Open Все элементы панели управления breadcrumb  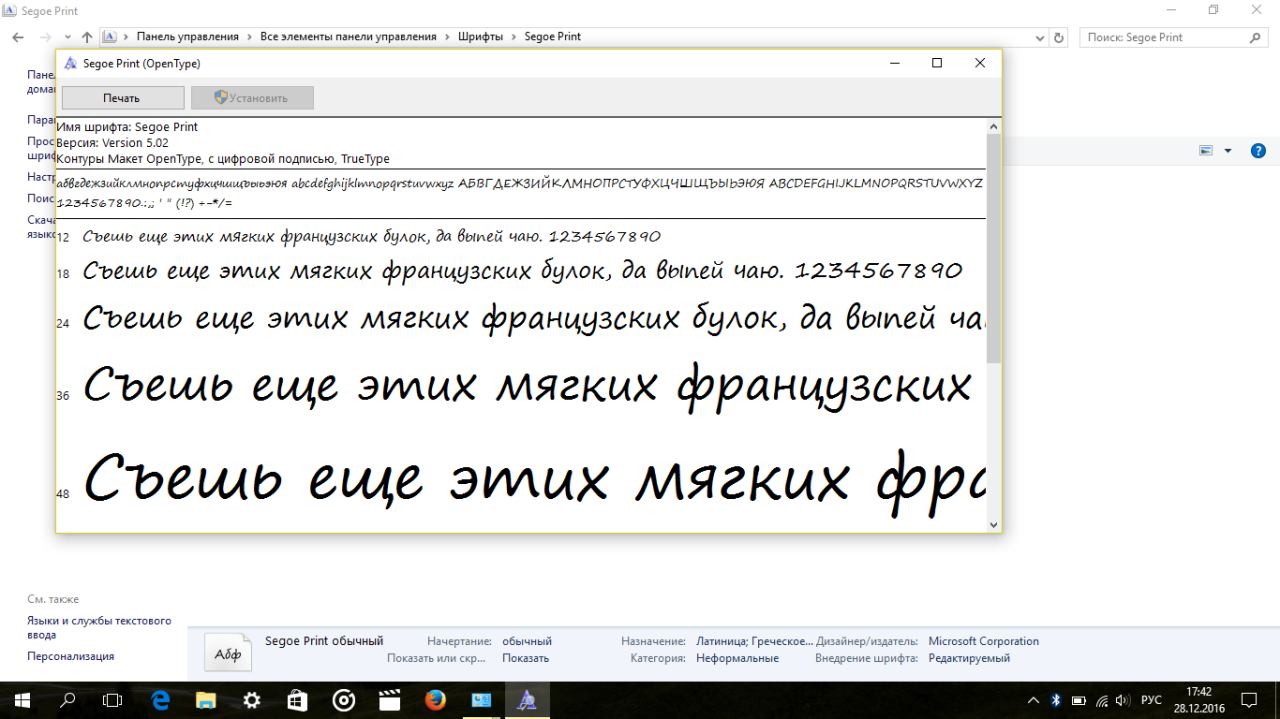click(x=348, y=37)
